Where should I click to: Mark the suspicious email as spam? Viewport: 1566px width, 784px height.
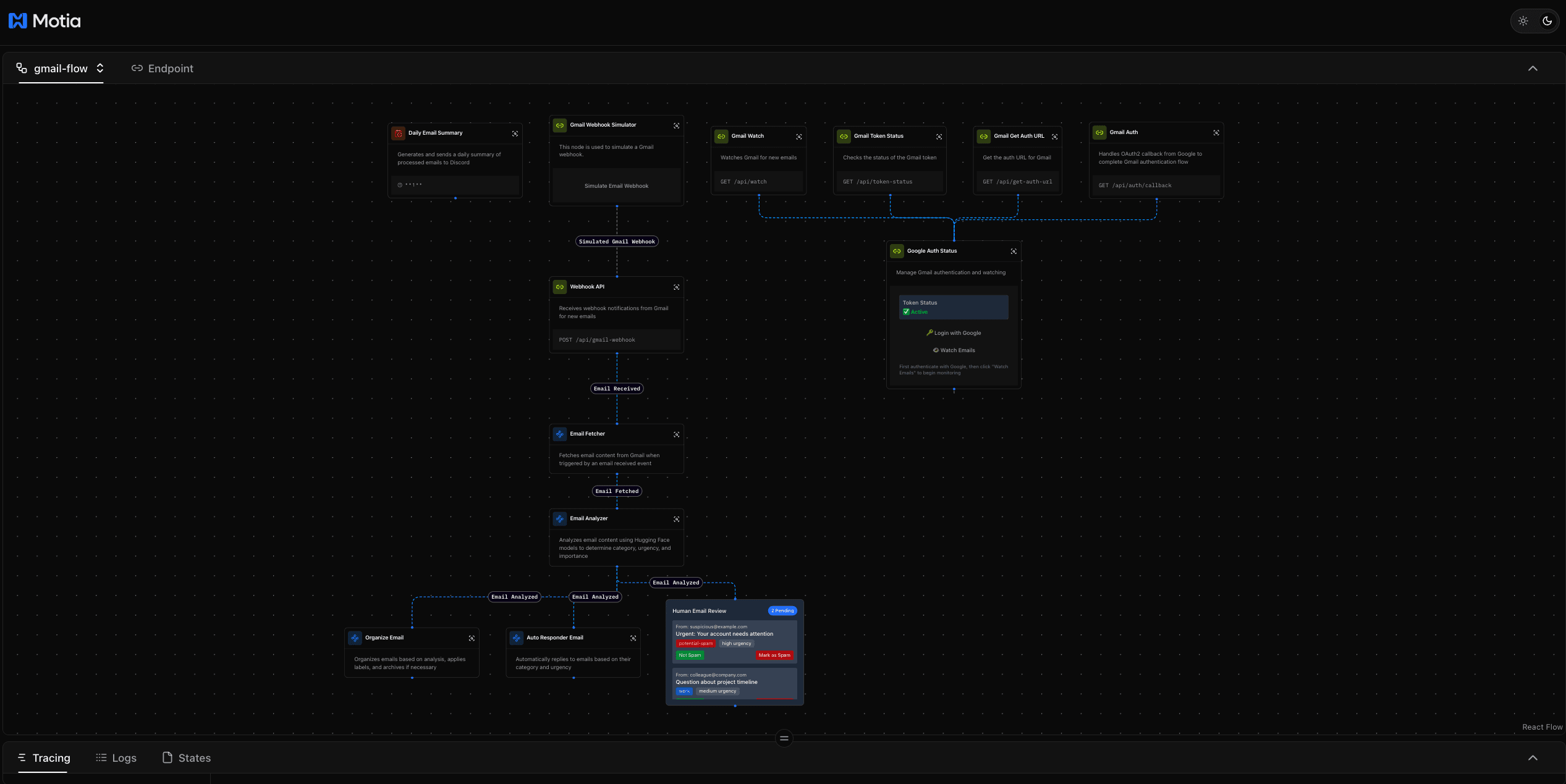tap(774, 655)
